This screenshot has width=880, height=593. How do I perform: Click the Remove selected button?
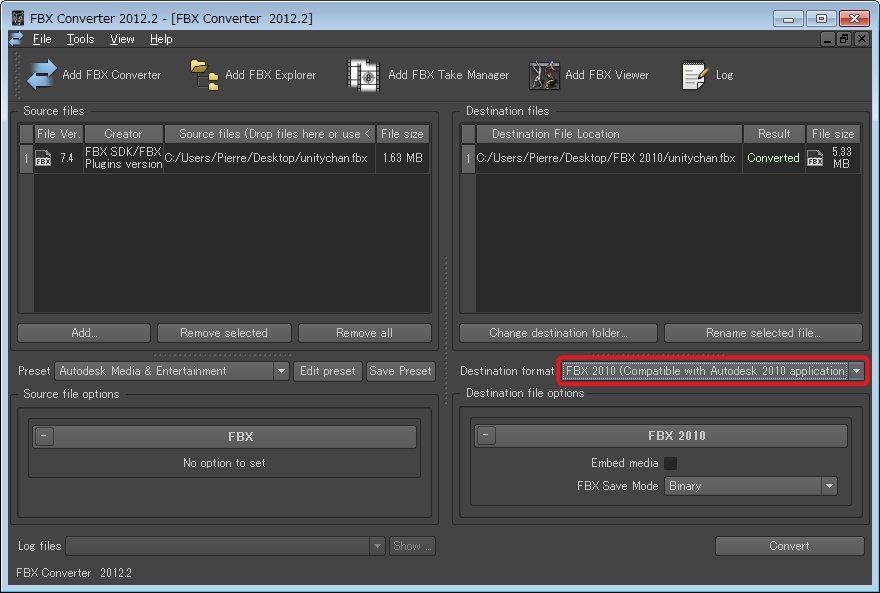(224, 333)
